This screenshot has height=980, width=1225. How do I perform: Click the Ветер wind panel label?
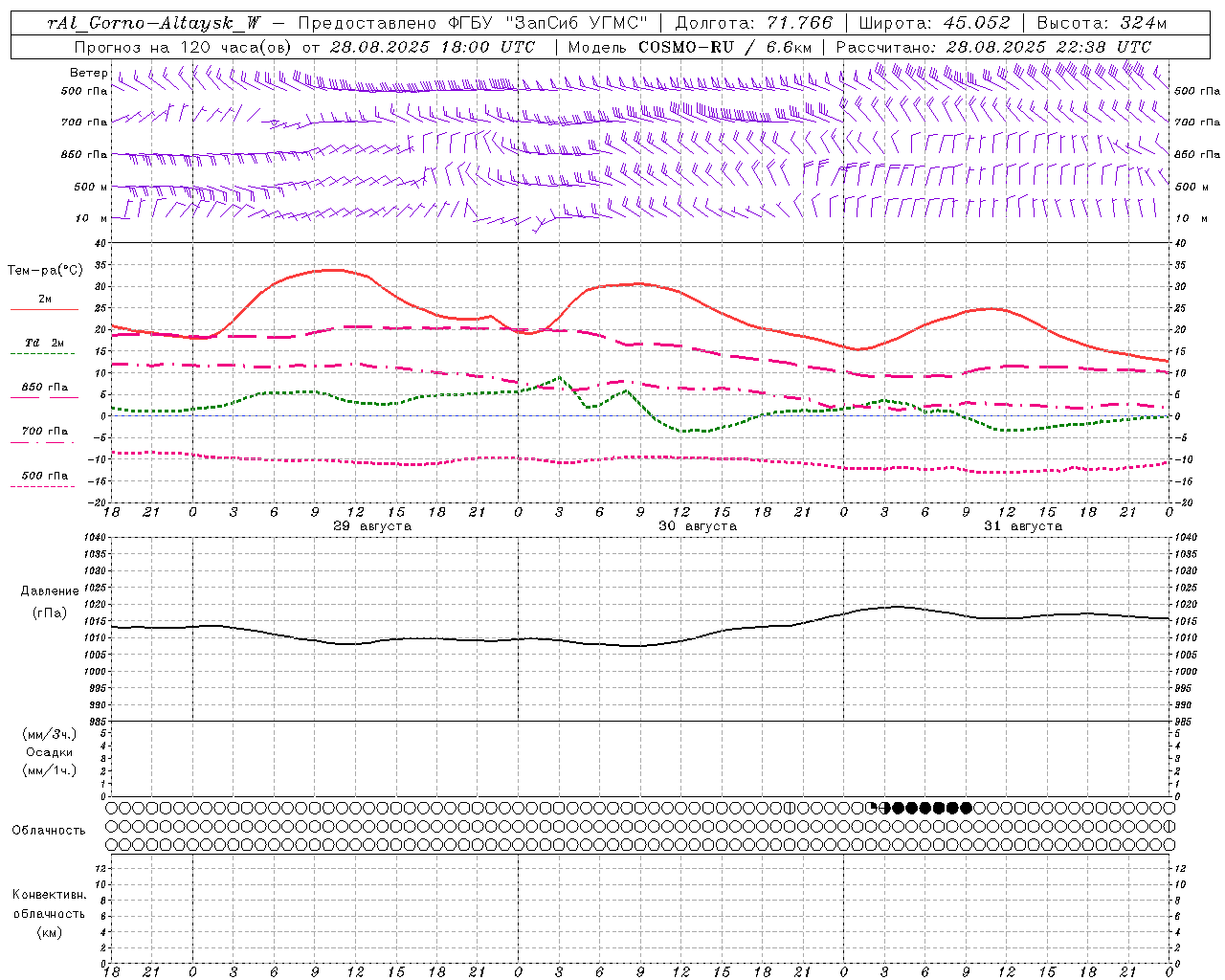[88, 73]
